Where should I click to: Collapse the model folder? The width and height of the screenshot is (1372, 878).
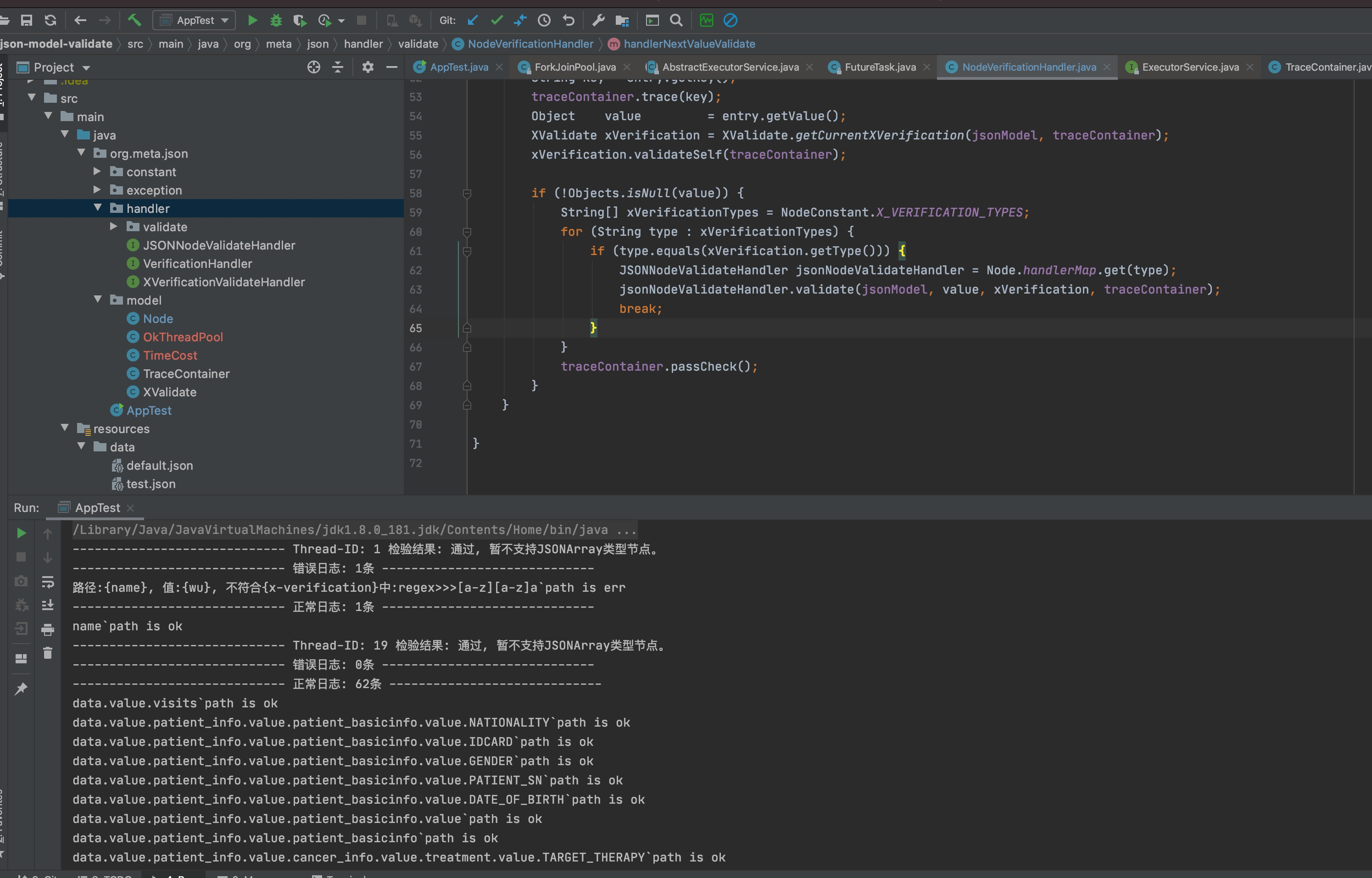(98, 299)
